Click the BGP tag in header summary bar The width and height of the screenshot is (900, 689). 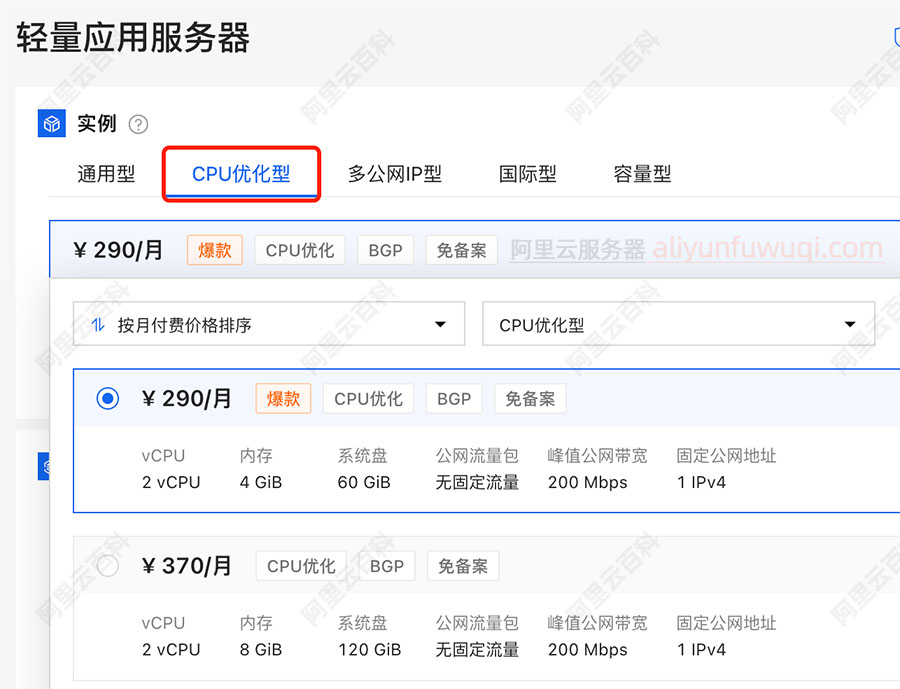(385, 250)
